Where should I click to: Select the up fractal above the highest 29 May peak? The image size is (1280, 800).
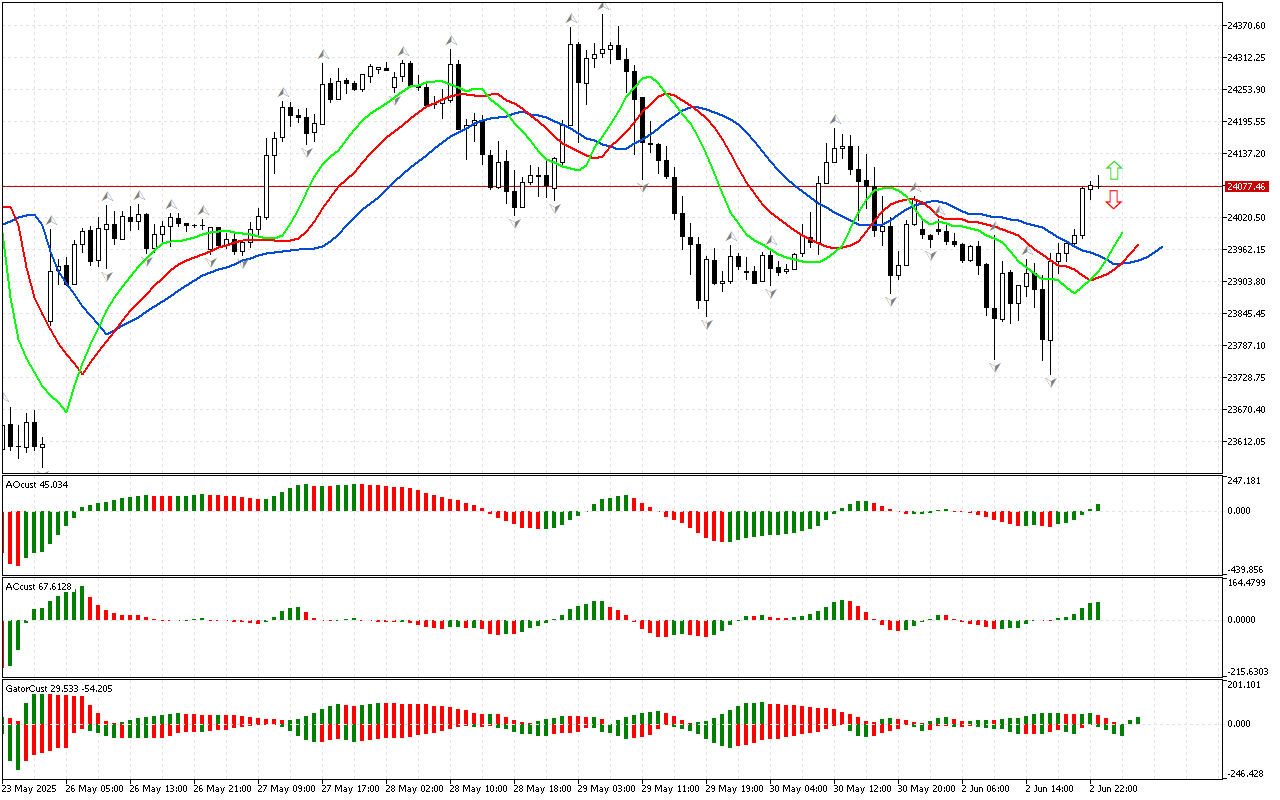[603, 7]
